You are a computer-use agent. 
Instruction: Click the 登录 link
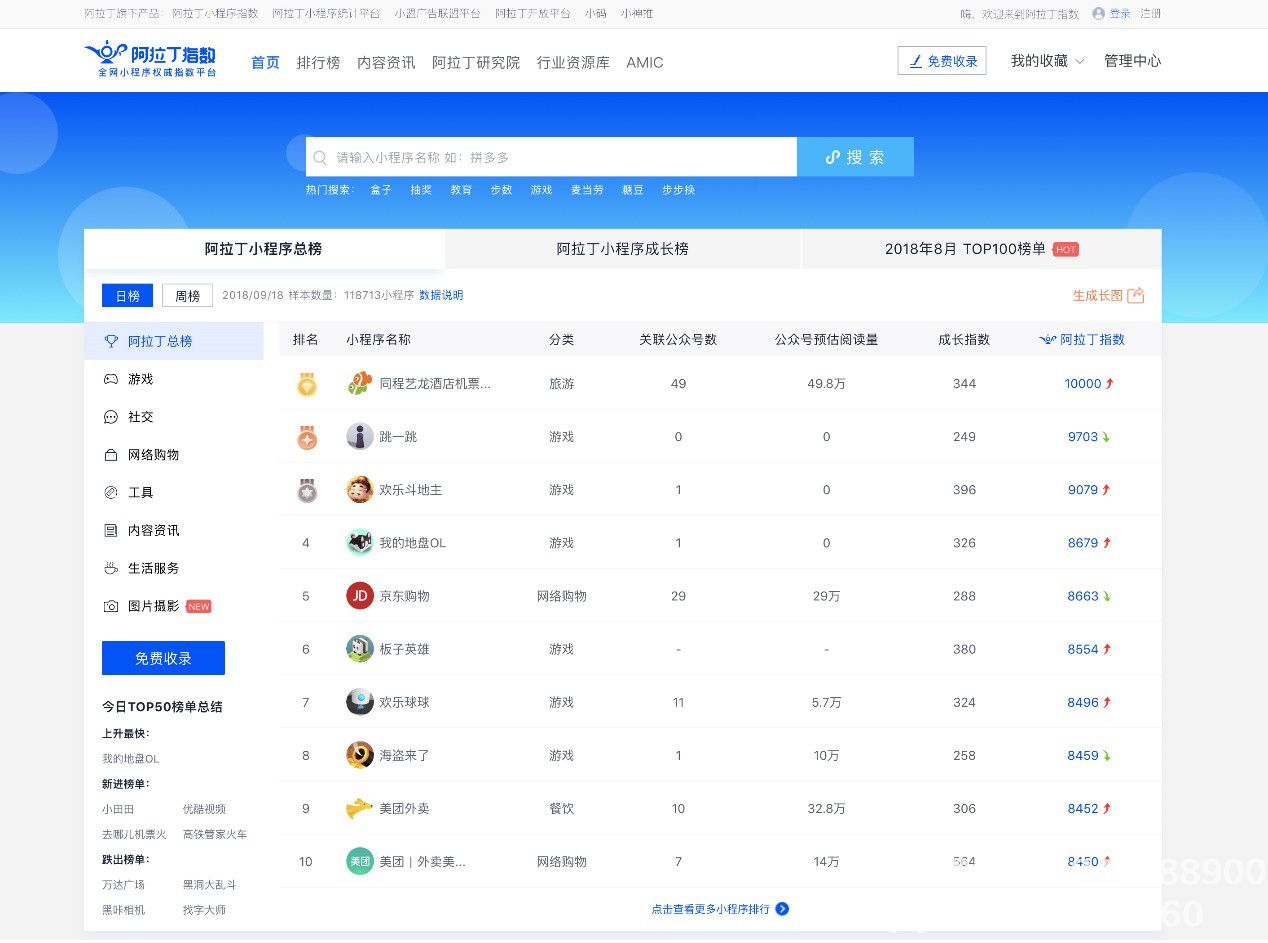pos(1120,14)
